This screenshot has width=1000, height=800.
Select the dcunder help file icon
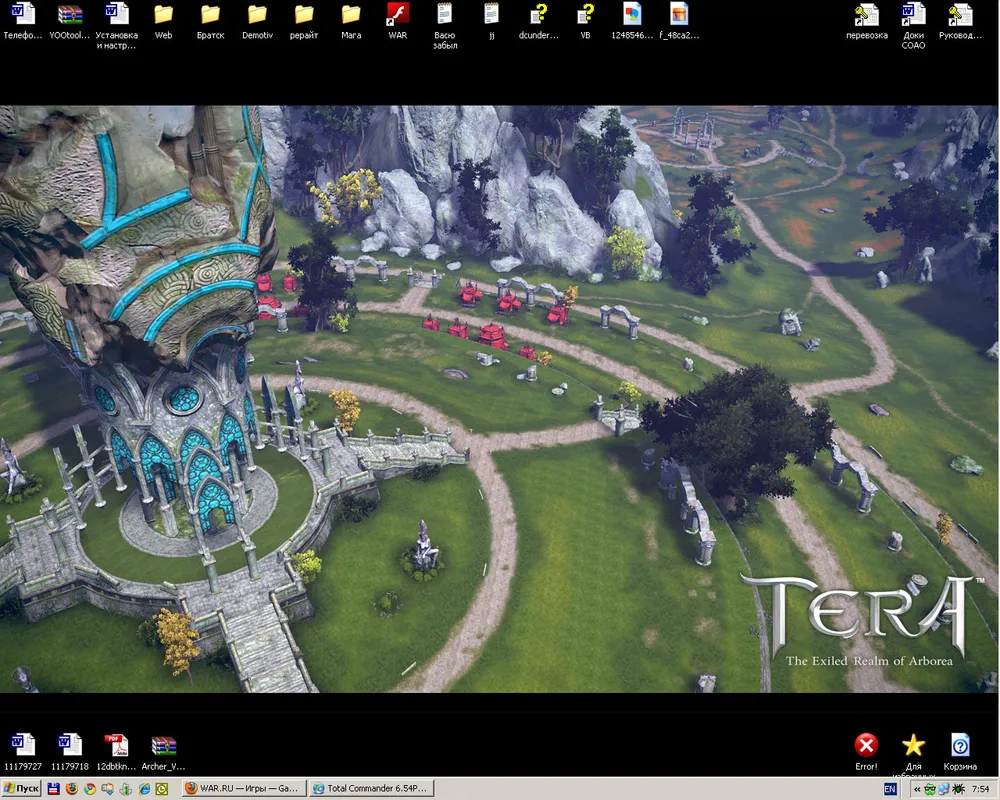coord(540,15)
